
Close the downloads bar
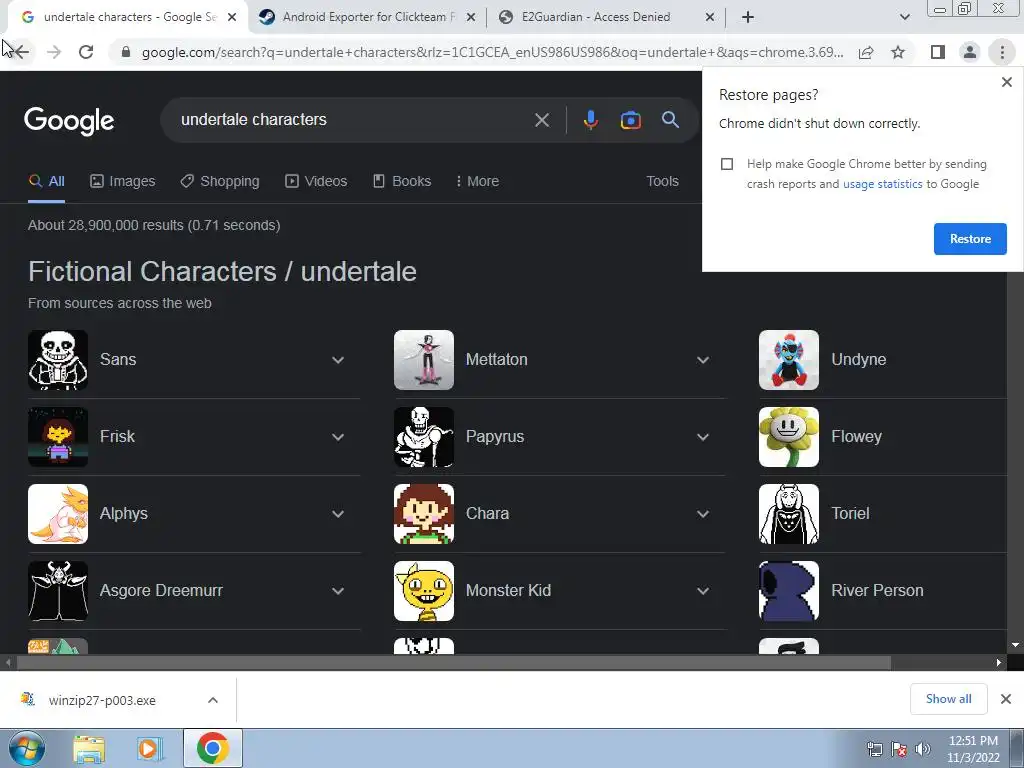1006,699
